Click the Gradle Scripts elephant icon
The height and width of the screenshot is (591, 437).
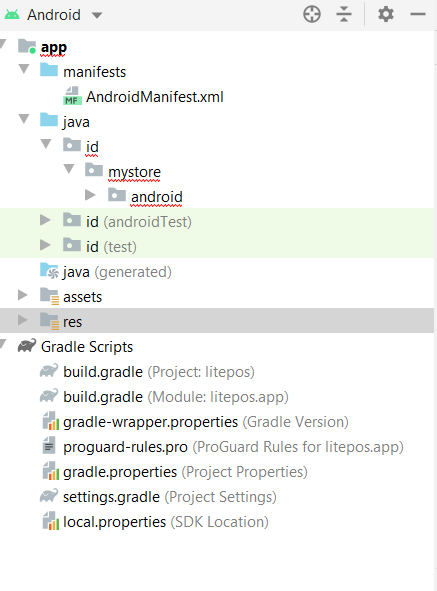click(27, 345)
